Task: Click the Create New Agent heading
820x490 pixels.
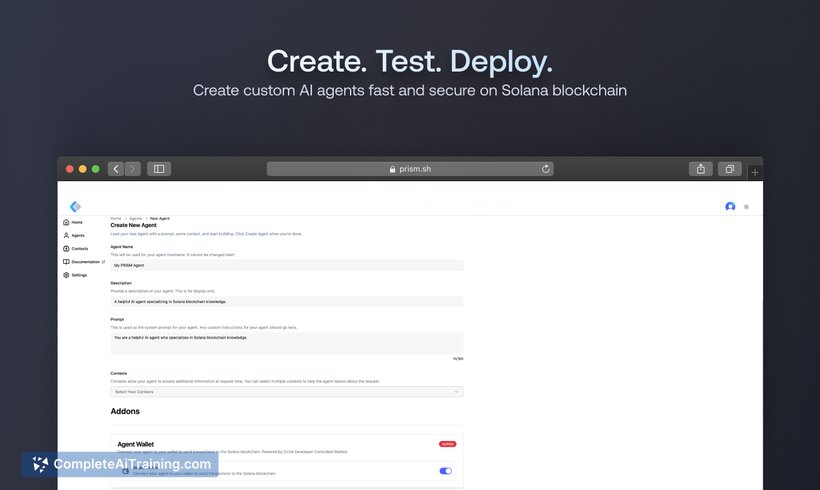Action: [x=133, y=225]
